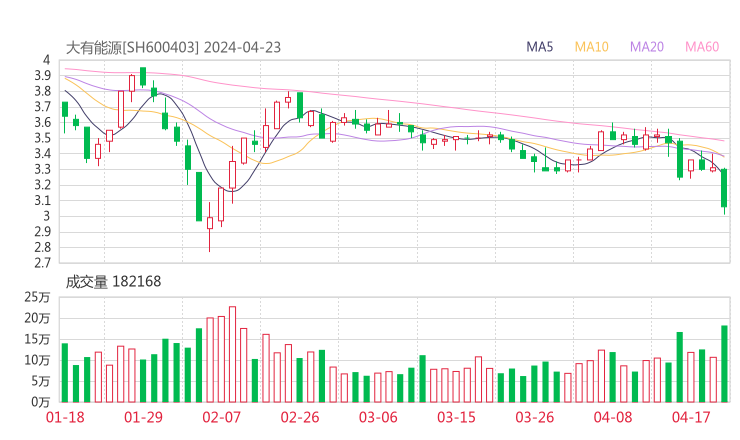Click the 成交量 182168 volume label
The height and width of the screenshot is (440, 740).
tap(113, 282)
